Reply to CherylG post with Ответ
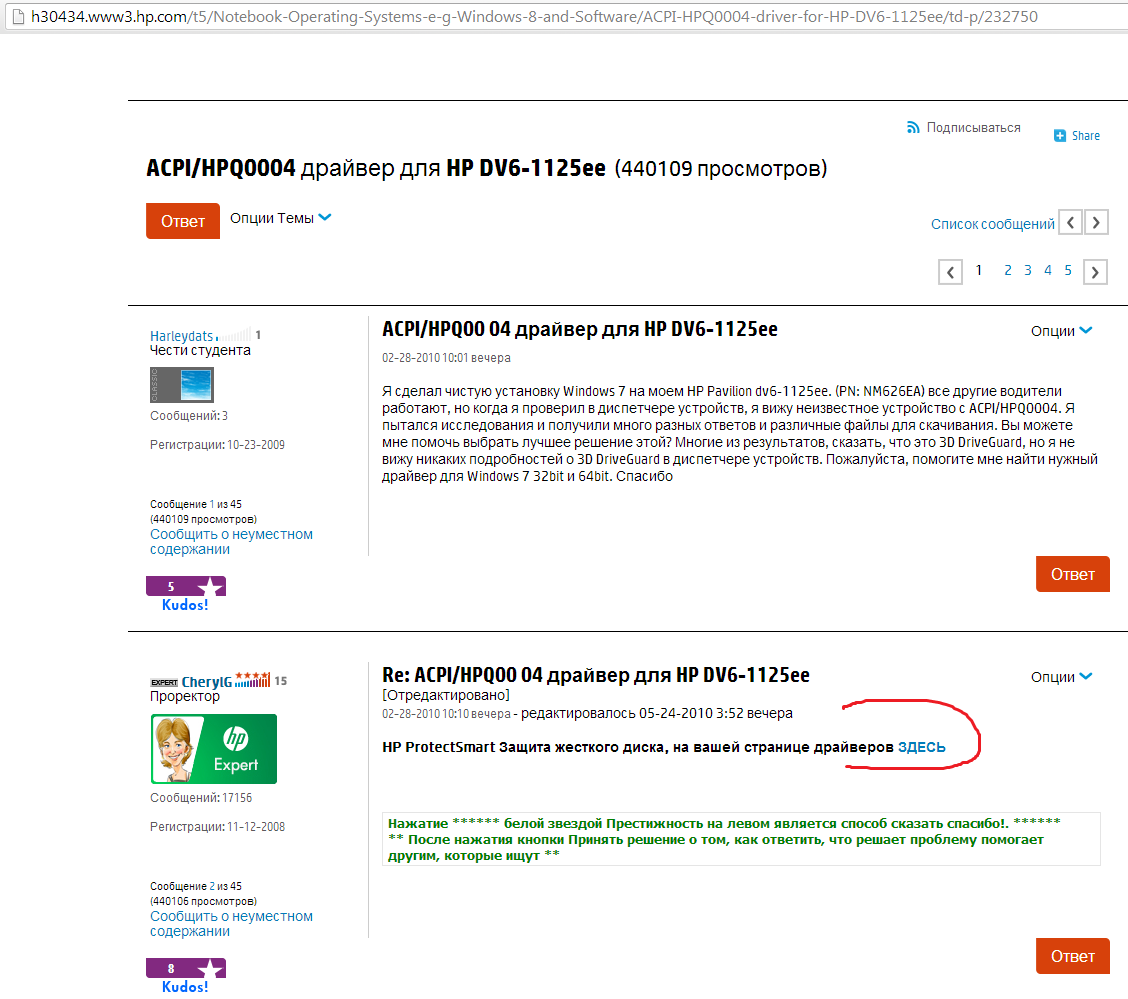 point(1073,956)
